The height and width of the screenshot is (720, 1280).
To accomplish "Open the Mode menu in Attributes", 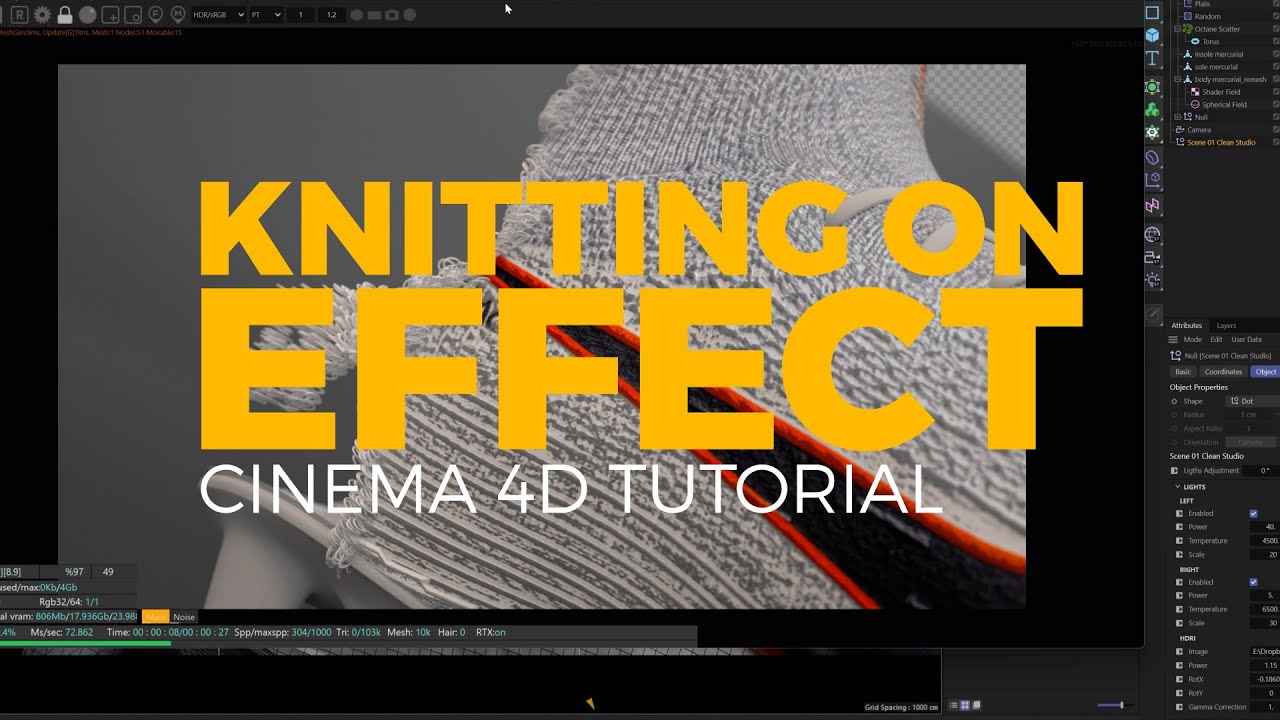I will pyautogui.click(x=1192, y=339).
